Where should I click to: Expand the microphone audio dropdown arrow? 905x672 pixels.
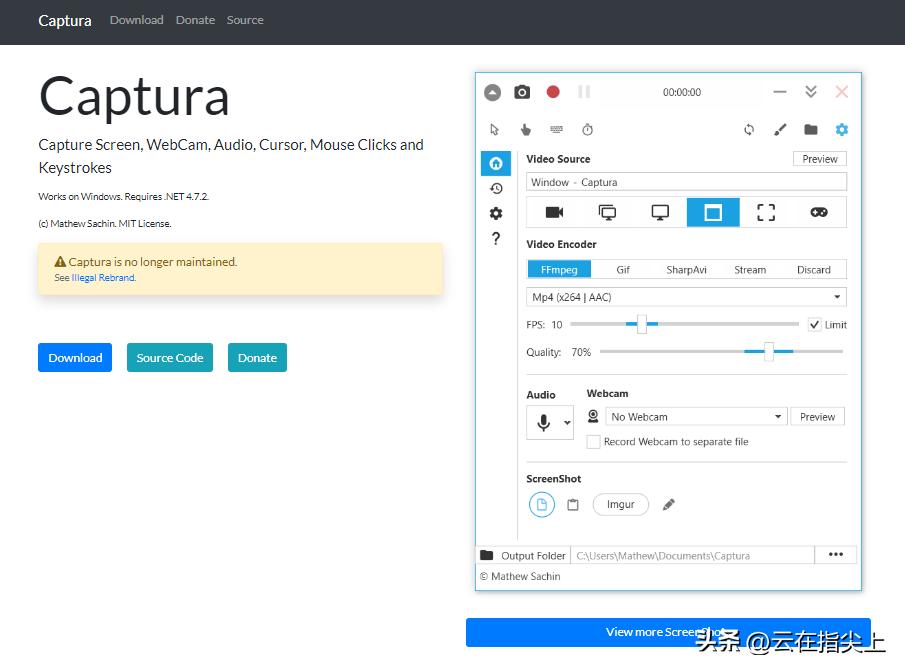coord(568,423)
